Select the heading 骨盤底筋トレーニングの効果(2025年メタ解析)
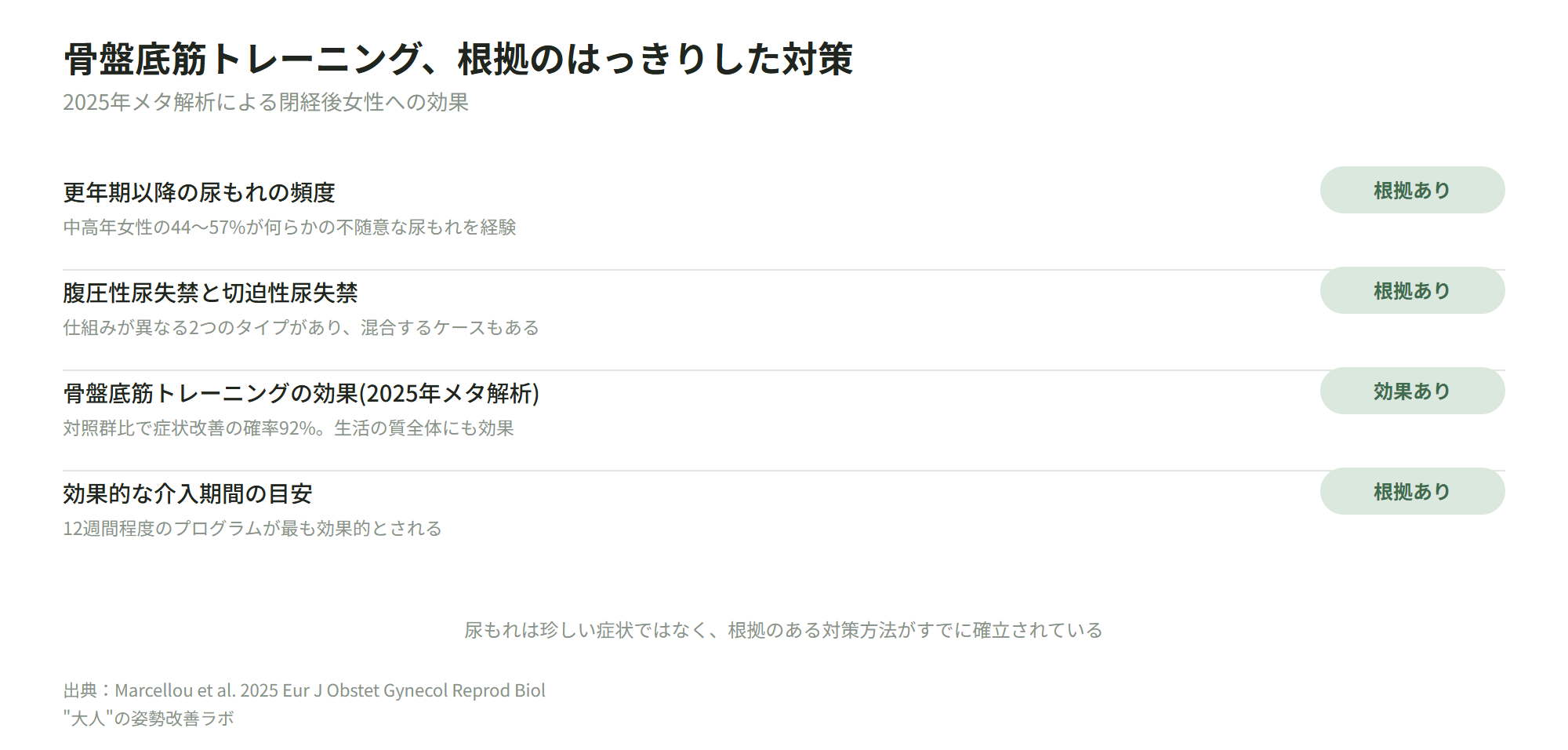Viewport: 1568px width, 750px height. (x=301, y=393)
